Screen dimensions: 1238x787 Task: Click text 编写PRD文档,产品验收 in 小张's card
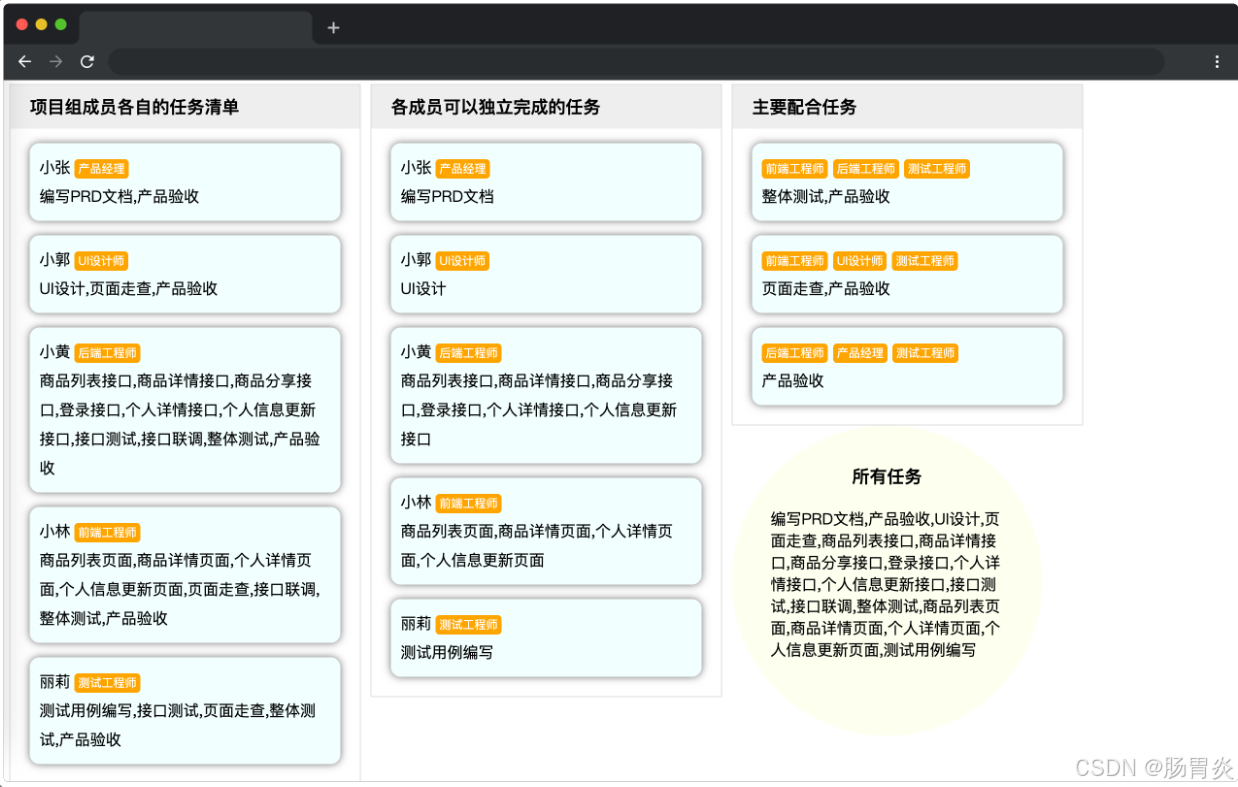click(119, 197)
